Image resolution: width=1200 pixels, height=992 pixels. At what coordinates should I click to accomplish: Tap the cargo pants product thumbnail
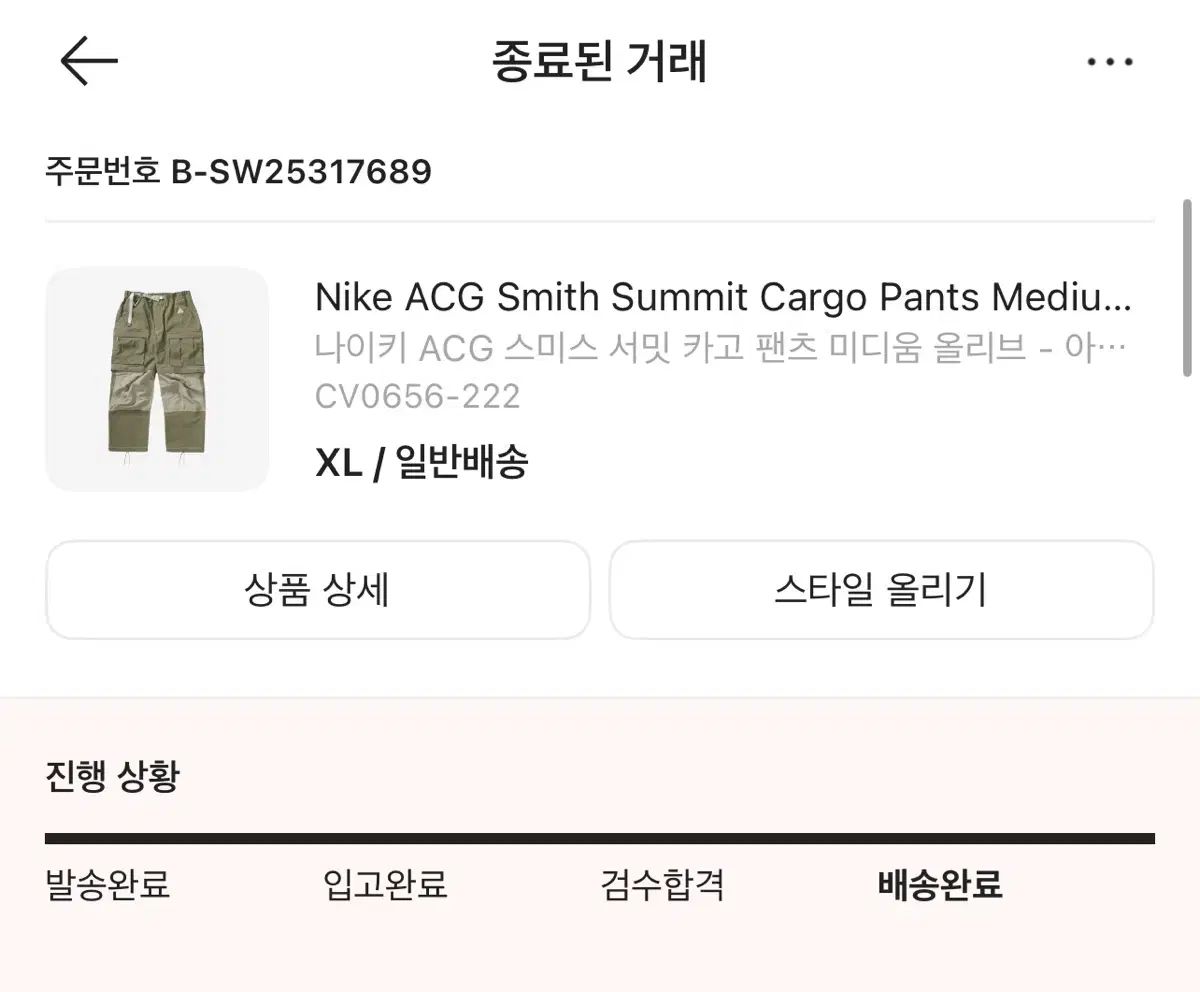pos(157,379)
